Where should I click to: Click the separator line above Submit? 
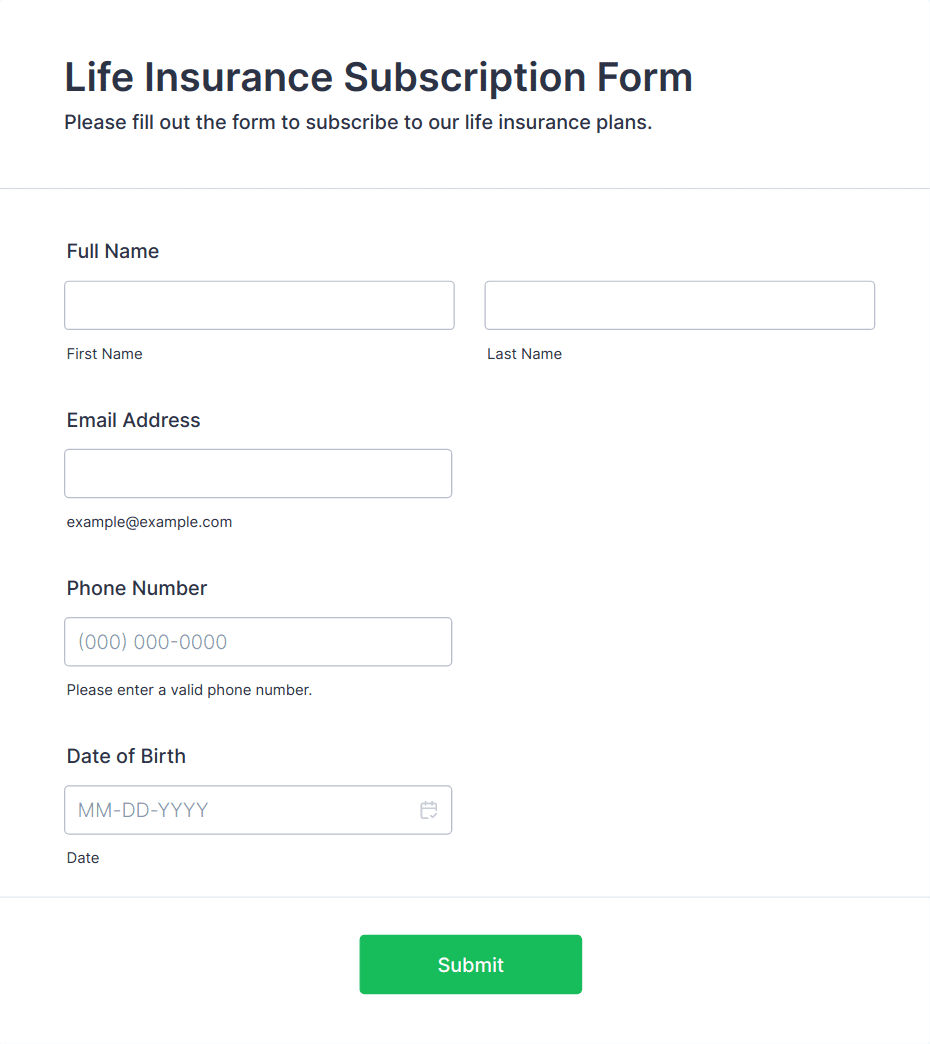(465, 897)
